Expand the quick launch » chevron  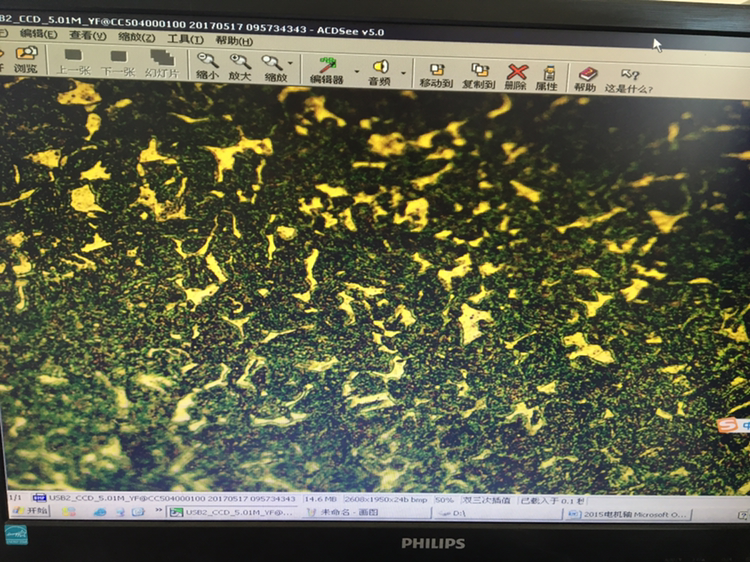pos(158,511)
